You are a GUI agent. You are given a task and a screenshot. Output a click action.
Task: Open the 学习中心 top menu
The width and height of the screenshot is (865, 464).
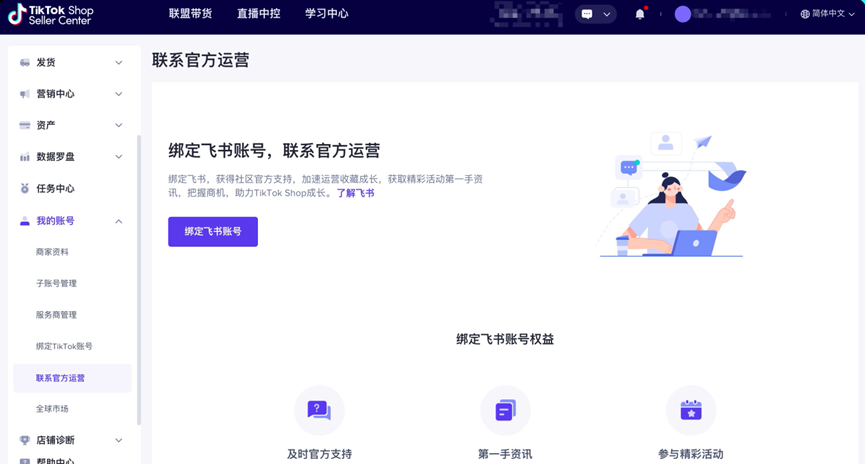pyautogui.click(x=327, y=14)
